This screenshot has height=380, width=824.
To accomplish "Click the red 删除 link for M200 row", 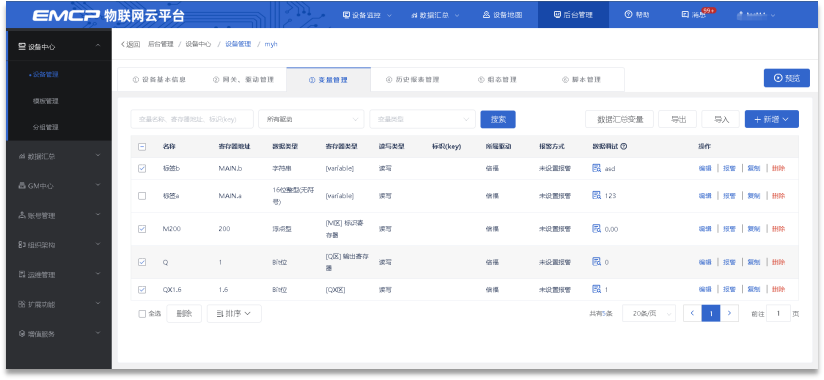I will click(x=778, y=229).
